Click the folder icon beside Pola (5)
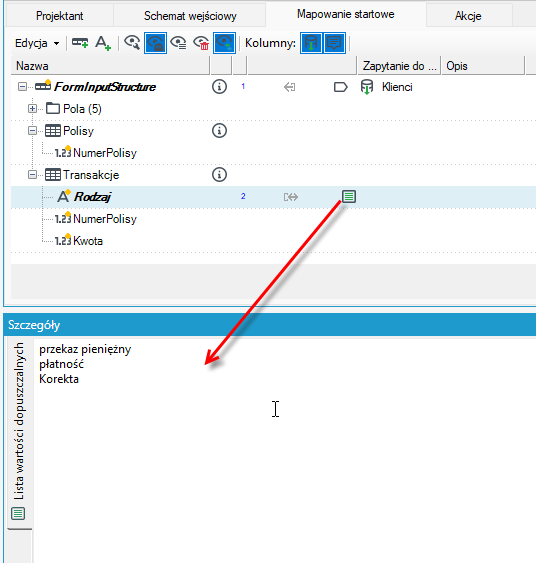Viewport: 536px width, 563px height. pos(53,108)
